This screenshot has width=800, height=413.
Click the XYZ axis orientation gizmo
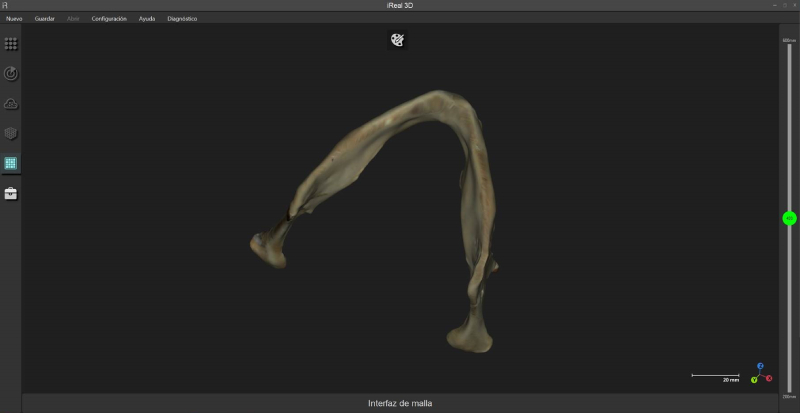point(760,374)
